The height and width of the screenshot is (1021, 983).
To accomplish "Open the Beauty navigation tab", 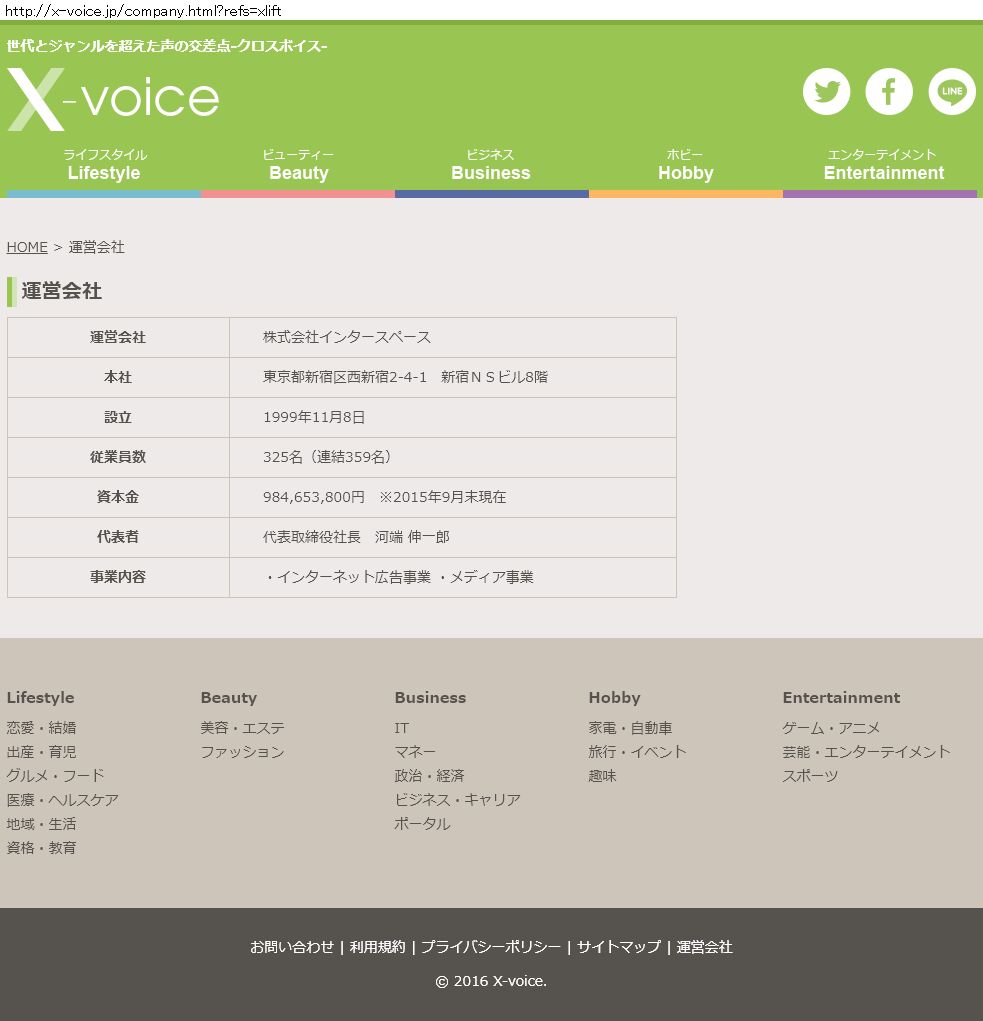I will pos(298,166).
